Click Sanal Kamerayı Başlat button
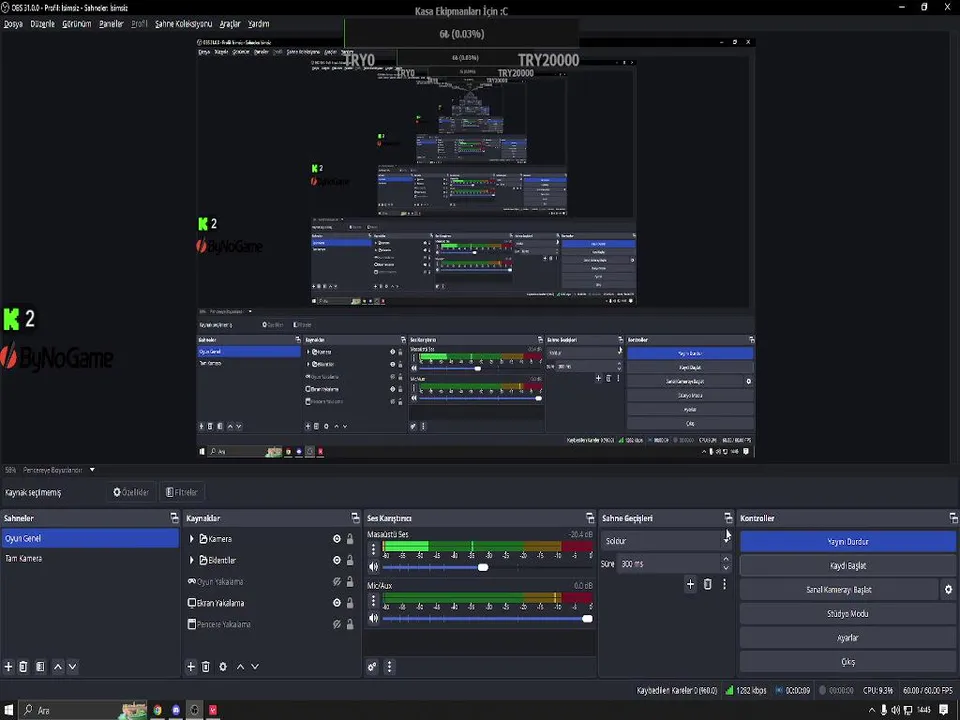Viewport: 960px width, 720px height. (839, 590)
